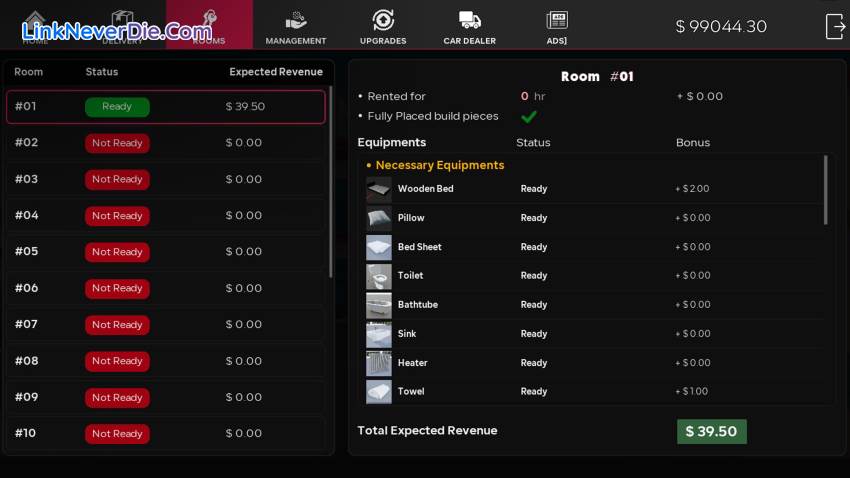The image size is (850, 478).
Task: Click the Management hand icon
Action: click(295, 21)
